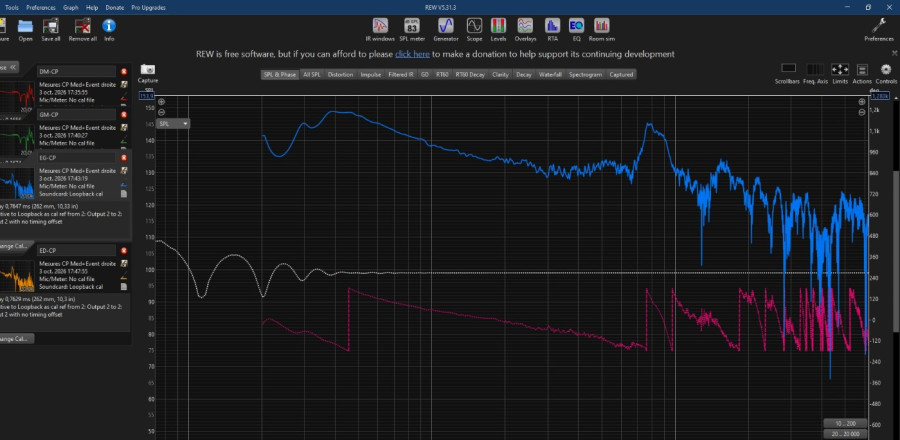Remove the ED-CP measurement
Viewport: 900px width, 440px height.
123,251
